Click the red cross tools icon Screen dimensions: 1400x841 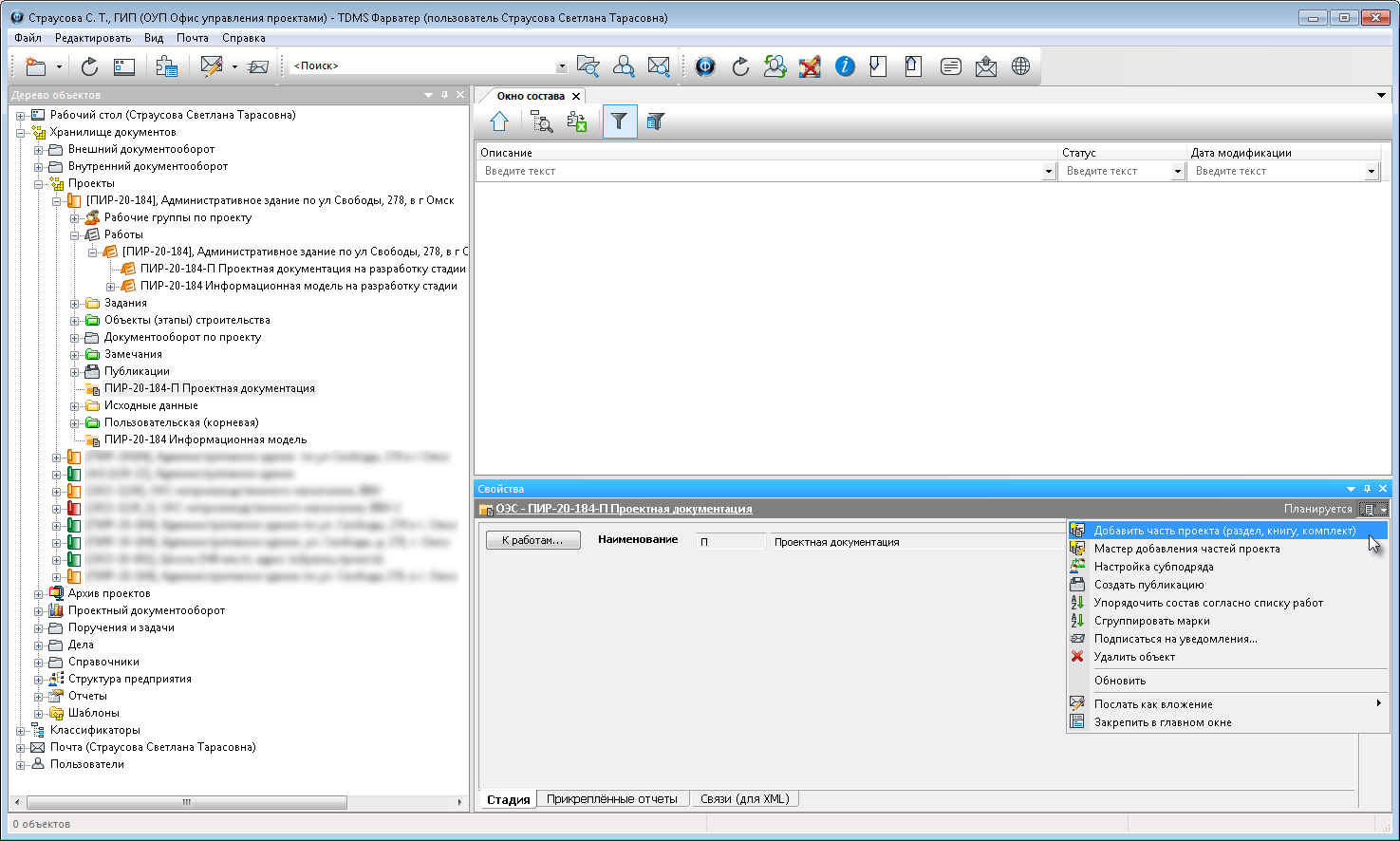810,66
